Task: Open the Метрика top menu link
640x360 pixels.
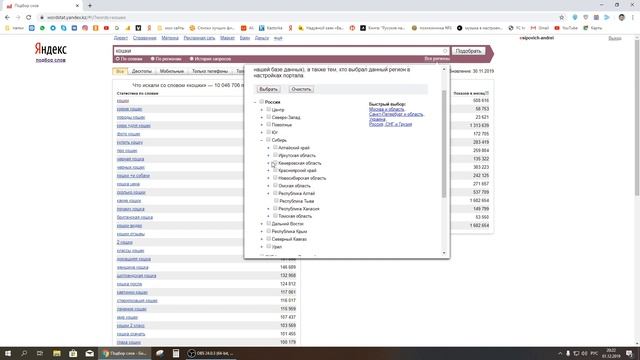Action: pyautogui.click(x=170, y=38)
